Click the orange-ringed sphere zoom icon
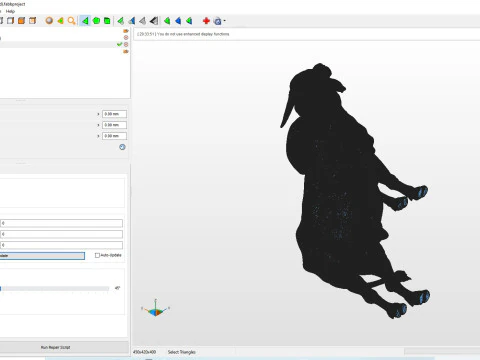This screenshot has width=480, height=360. [x=49, y=21]
